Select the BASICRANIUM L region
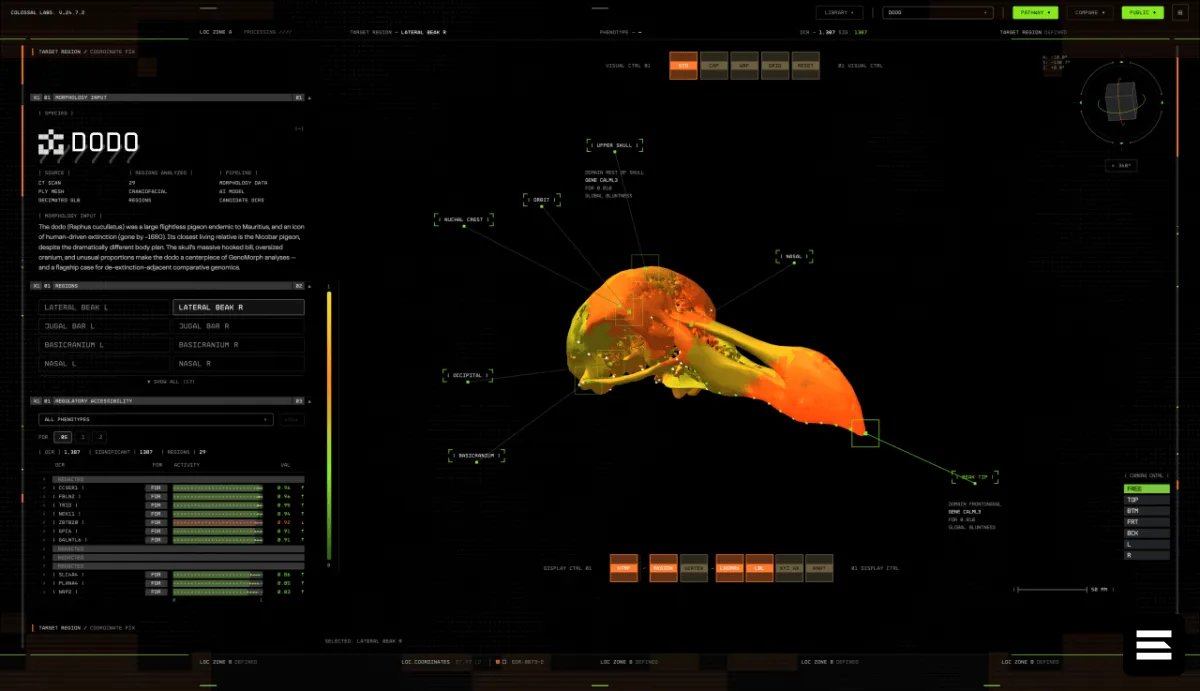This screenshot has height=691, width=1200. coord(104,345)
